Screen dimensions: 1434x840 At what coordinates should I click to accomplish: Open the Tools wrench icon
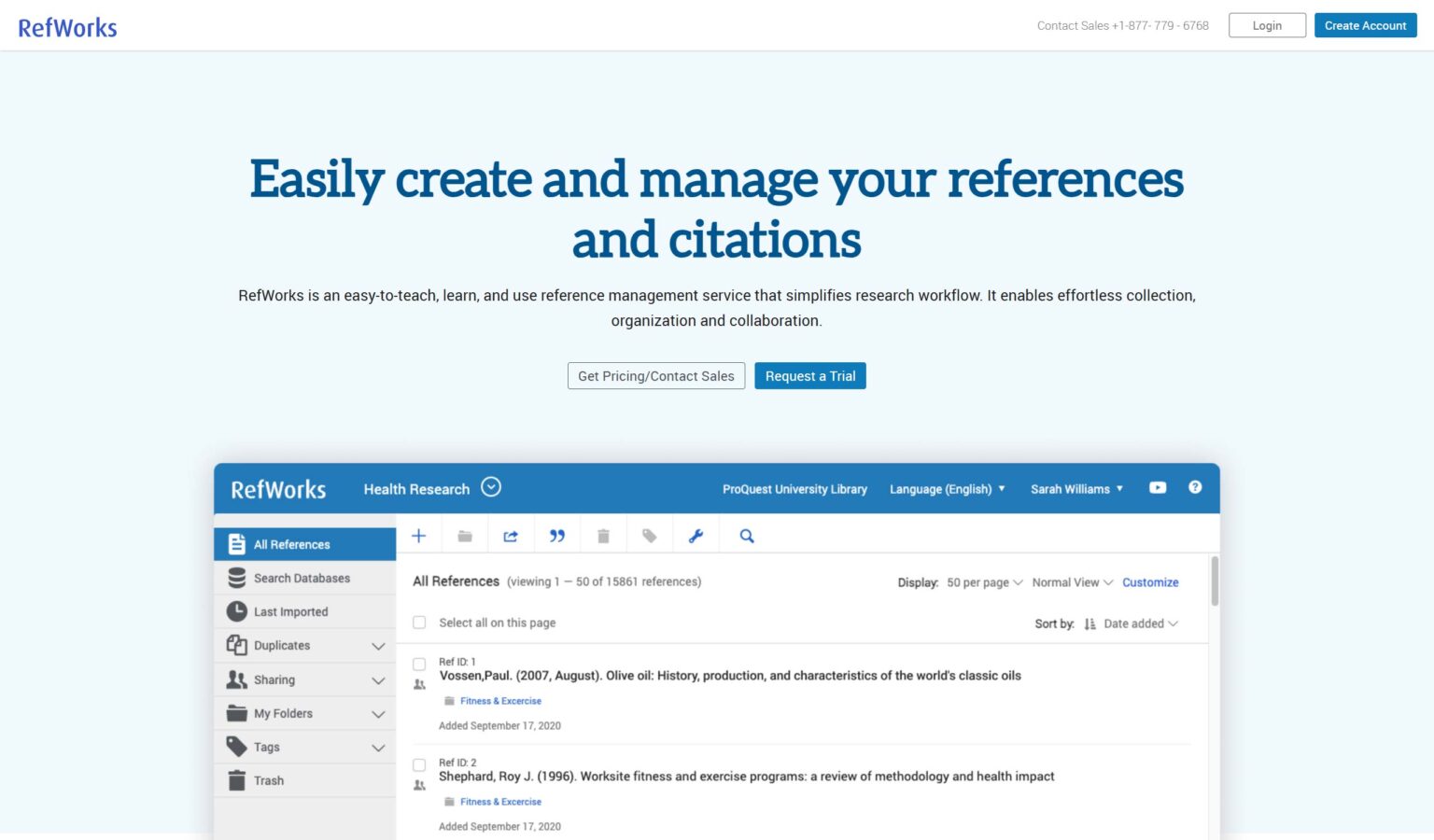pos(696,535)
